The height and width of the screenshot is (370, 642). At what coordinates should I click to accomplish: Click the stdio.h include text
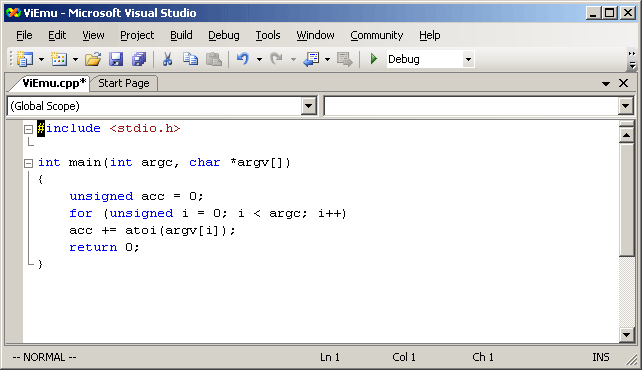(x=145, y=129)
